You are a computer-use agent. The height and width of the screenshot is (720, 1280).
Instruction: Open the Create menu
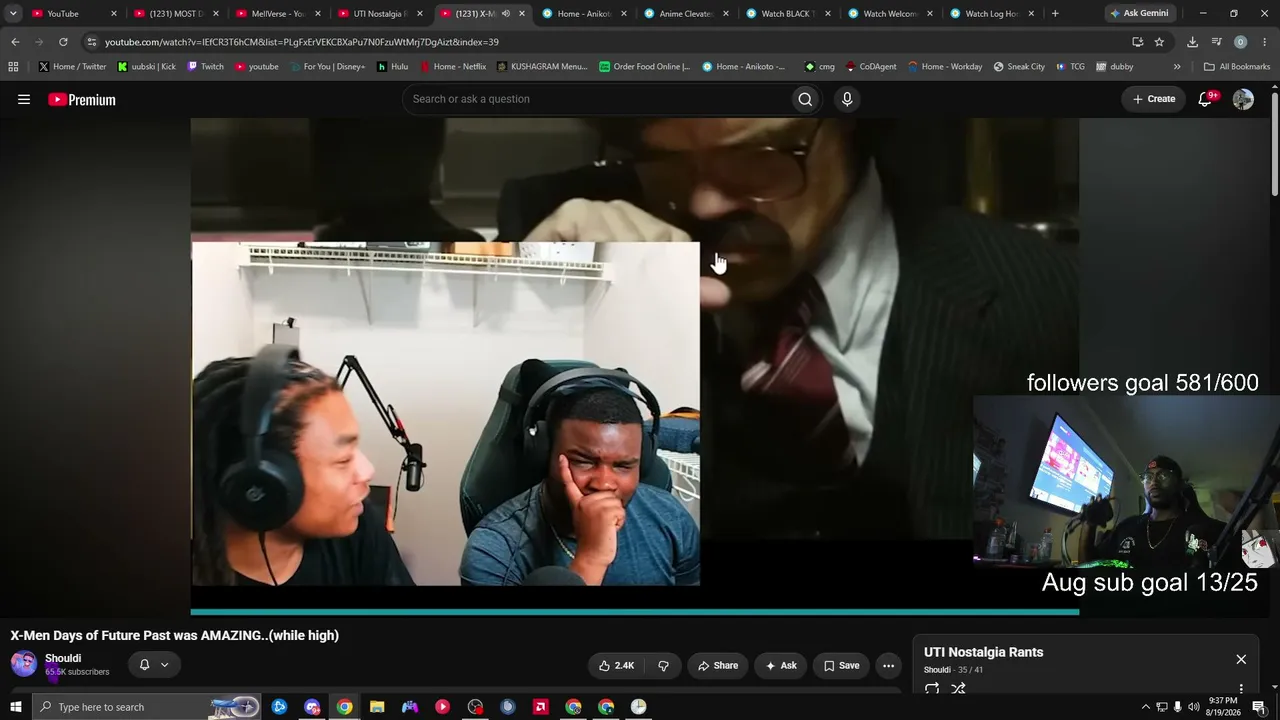(x=1153, y=99)
